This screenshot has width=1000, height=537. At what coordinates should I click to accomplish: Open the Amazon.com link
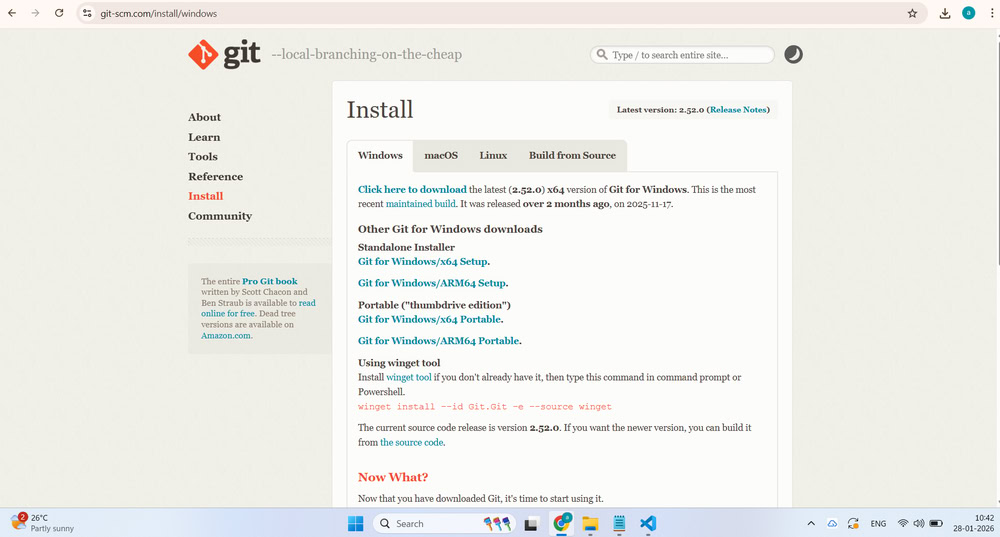click(x=226, y=335)
